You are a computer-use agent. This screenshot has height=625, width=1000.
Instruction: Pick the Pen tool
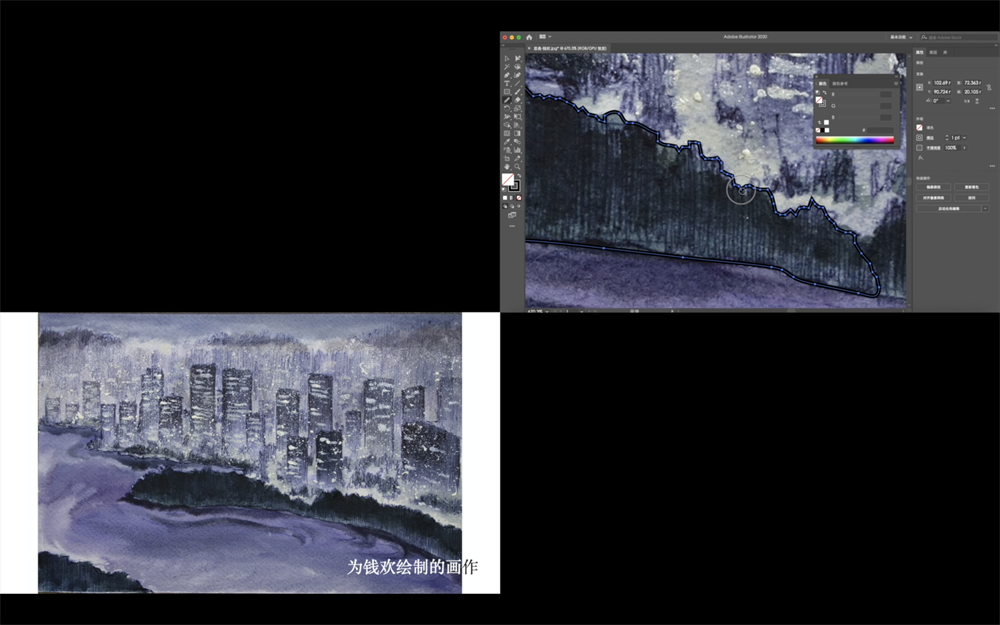click(507, 75)
